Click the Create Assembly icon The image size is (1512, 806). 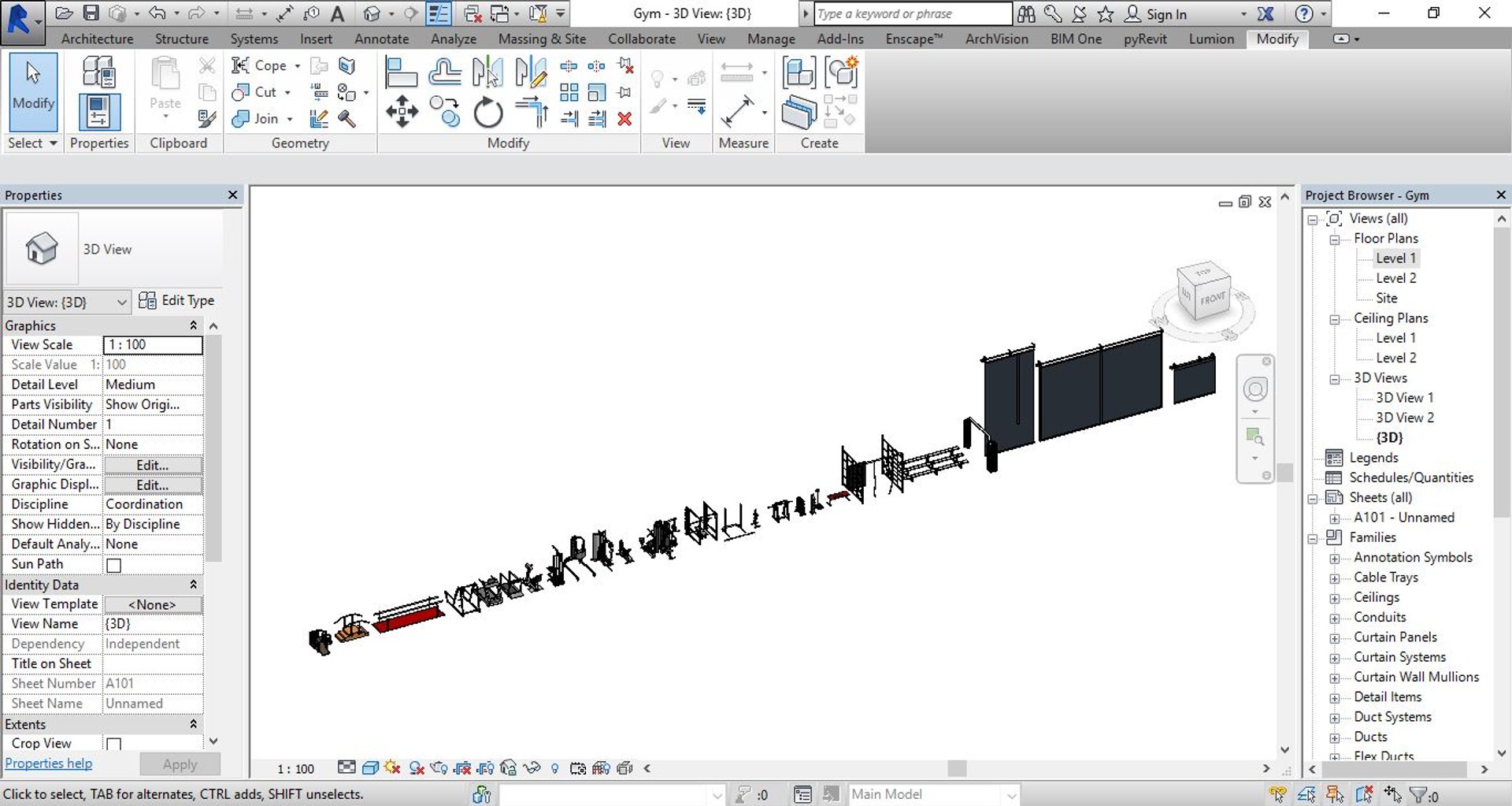coord(799,72)
